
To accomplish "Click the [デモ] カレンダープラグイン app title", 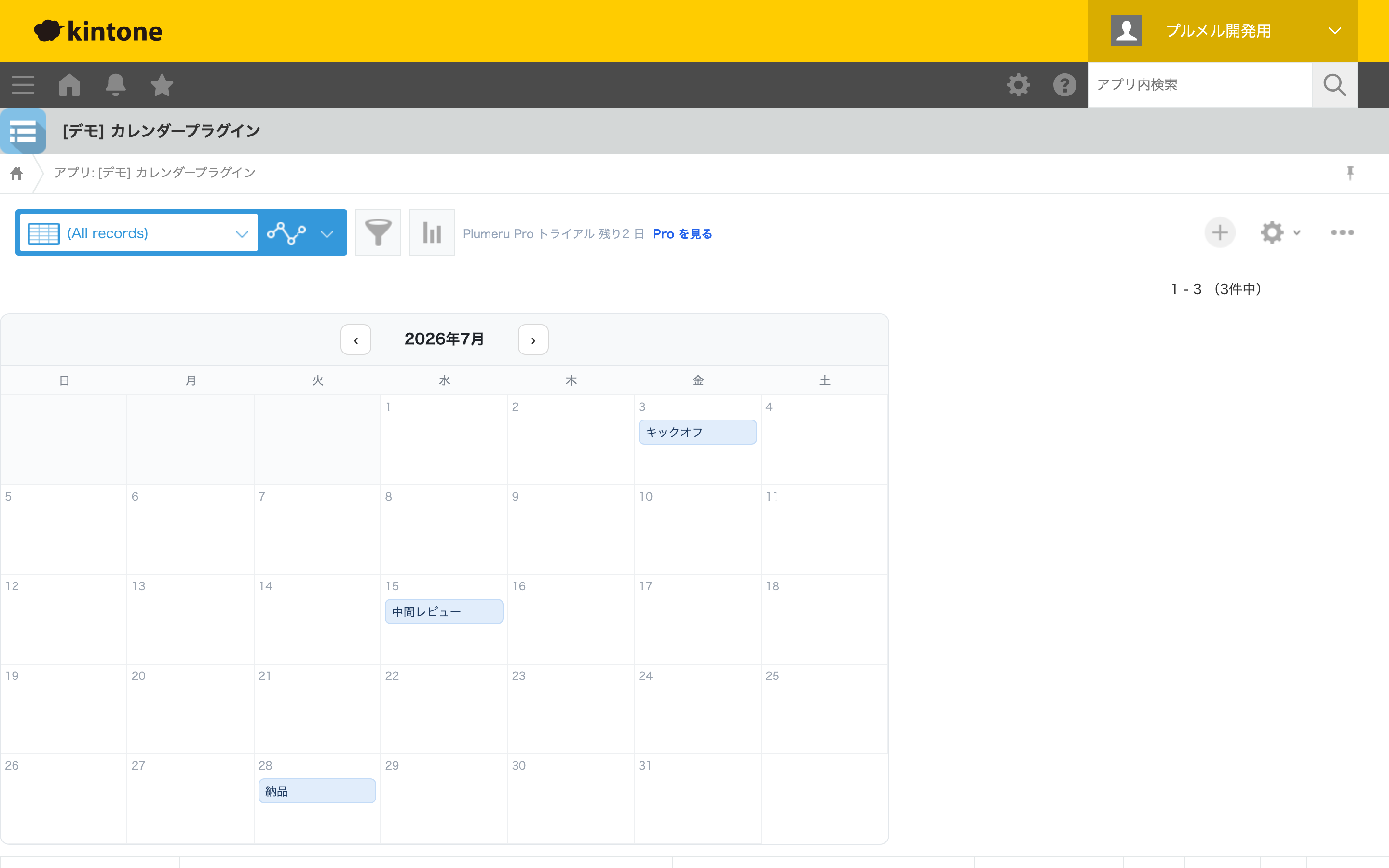I will click(x=161, y=132).
